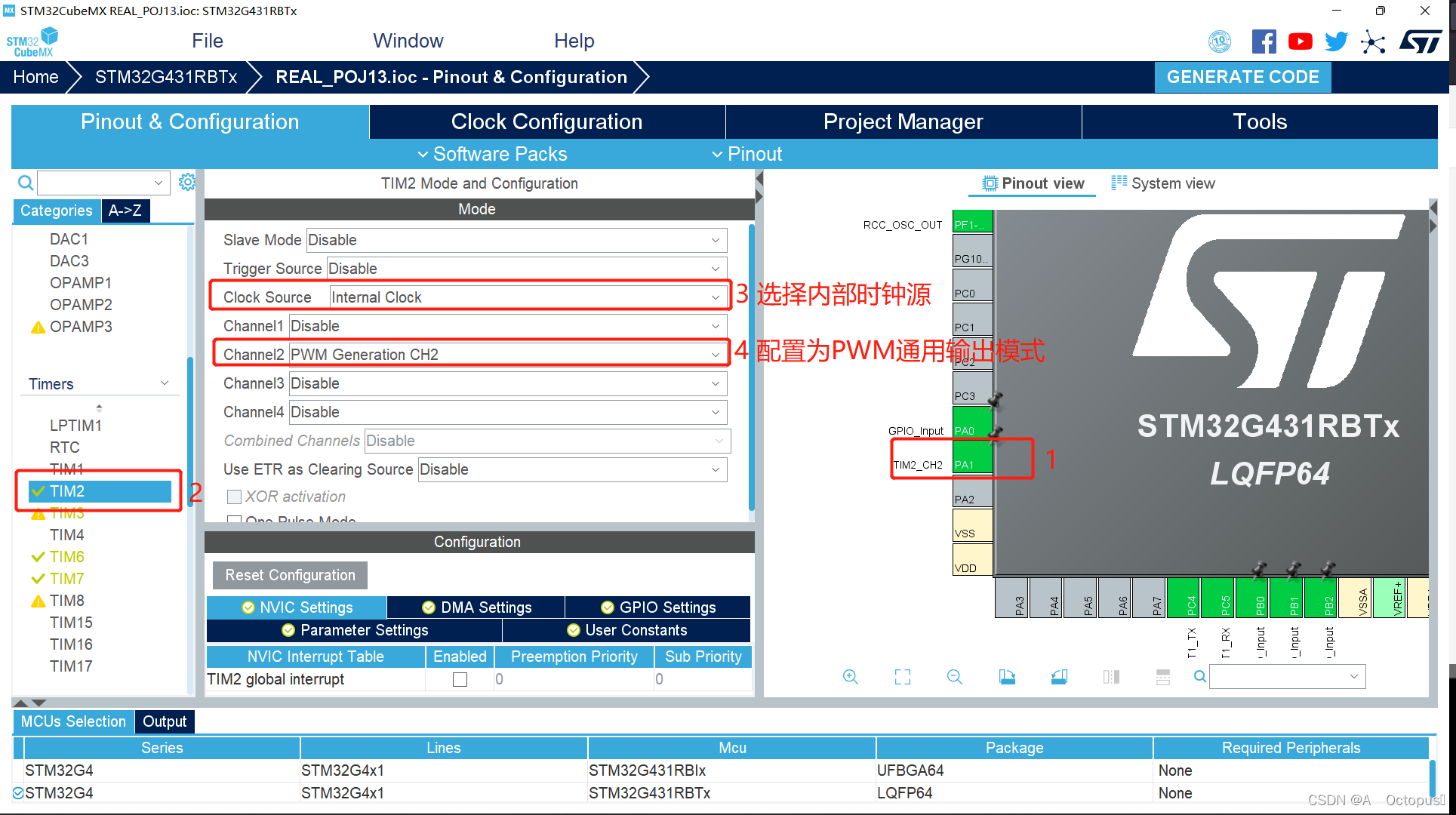This screenshot has height=815, width=1456.
Task: Open the Channel3 dropdown
Action: (508, 383)
